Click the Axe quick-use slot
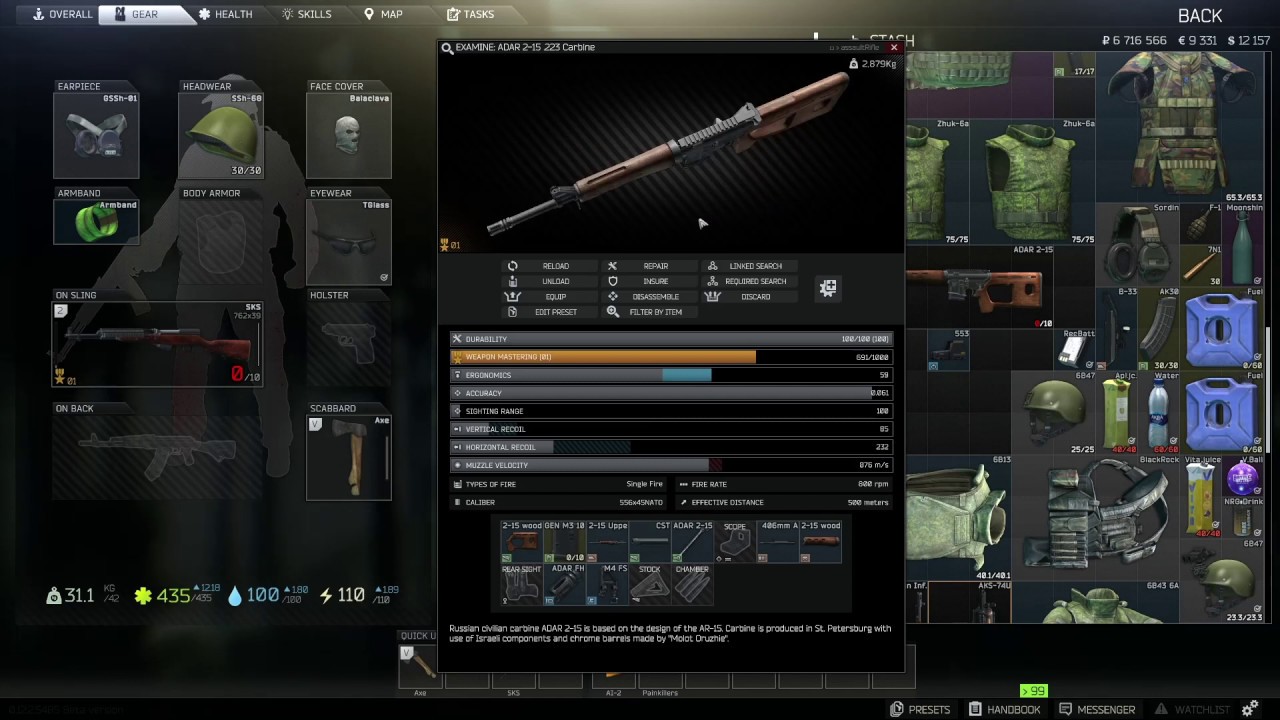This screenshot has height=720, width=1280. 420,667
